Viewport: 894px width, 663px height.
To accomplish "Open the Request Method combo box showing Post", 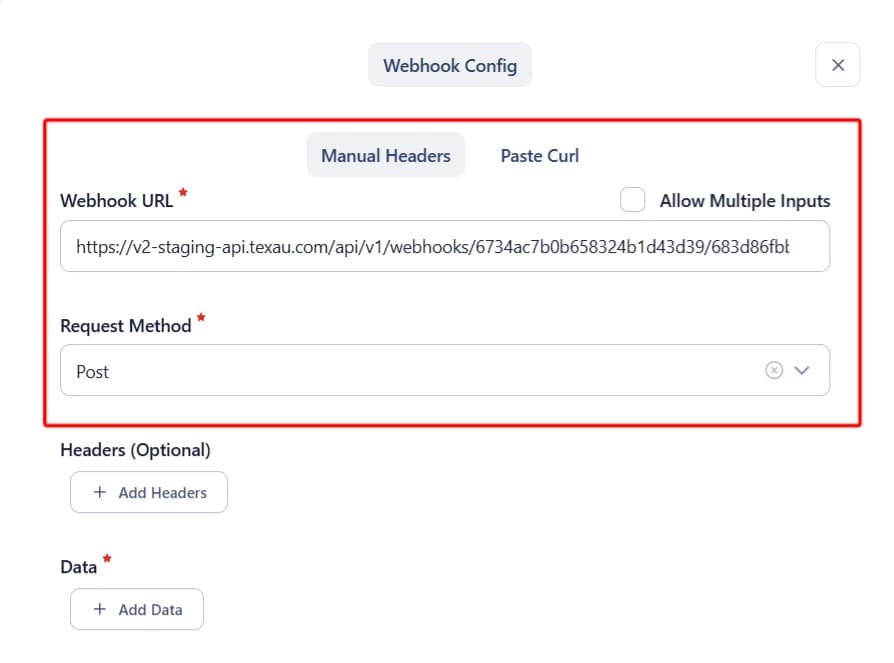I will pyautogui.click(x=400, y=371).
